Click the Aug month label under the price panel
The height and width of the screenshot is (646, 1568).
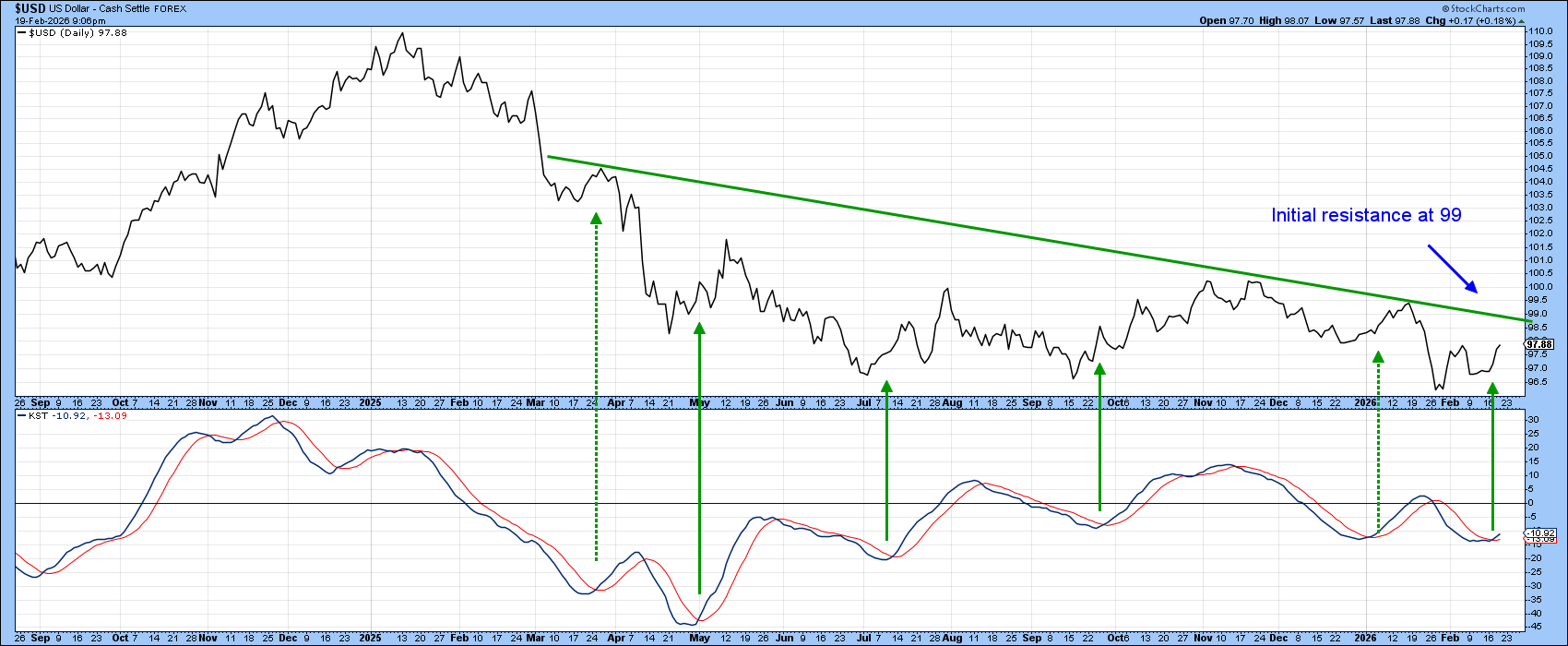tap(952, 403)
